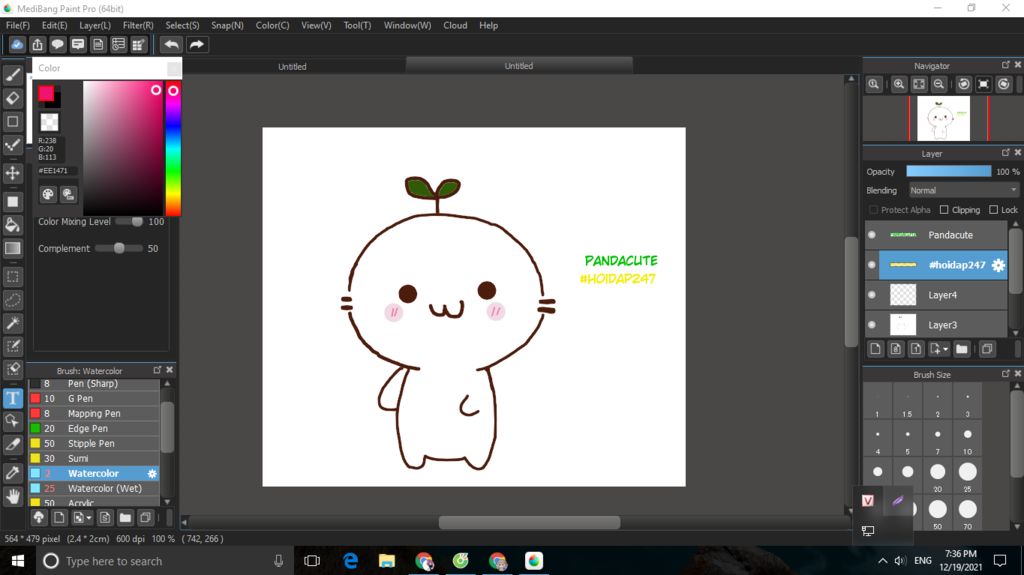Select the Eraser tool
The image size is (1024, 575).
(12, 98)
